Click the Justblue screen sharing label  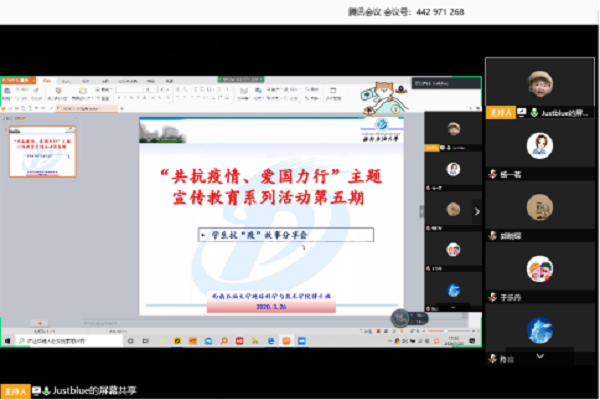93,390
